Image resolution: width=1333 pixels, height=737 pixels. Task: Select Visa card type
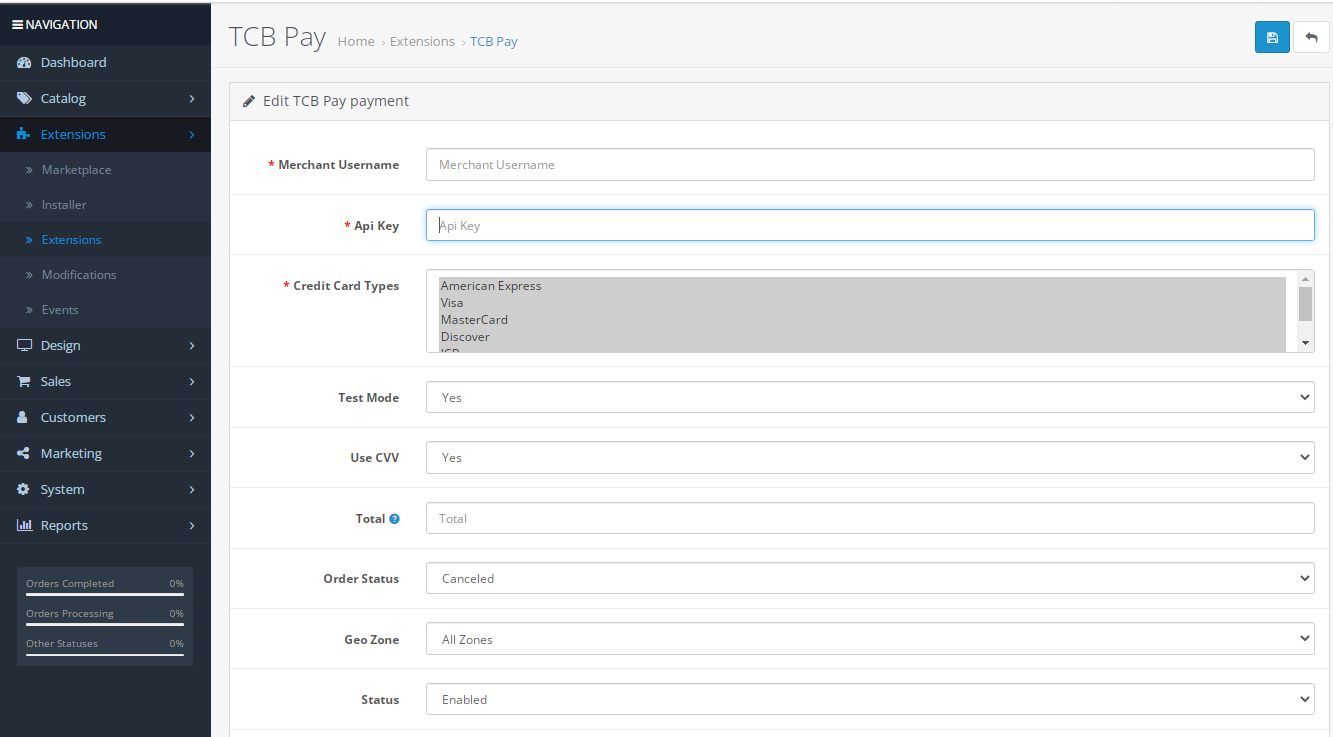862,303
